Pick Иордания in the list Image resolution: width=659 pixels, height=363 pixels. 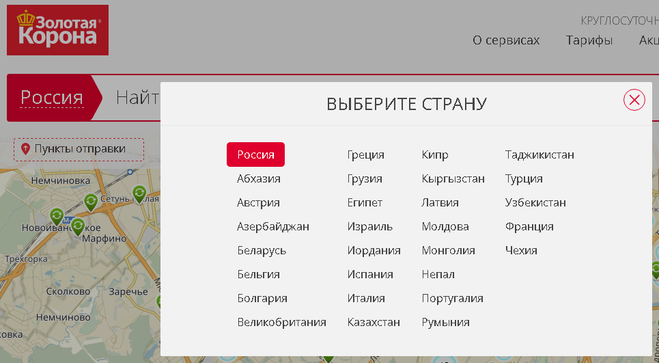(x=374, y=250)
